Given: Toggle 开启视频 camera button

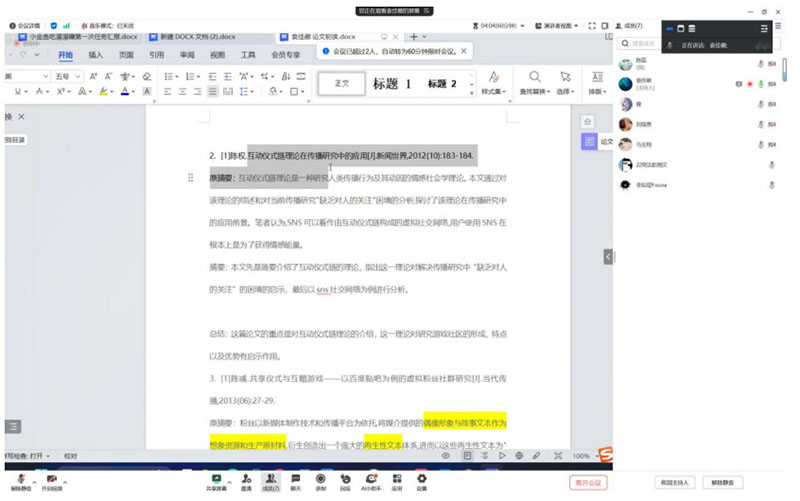Looking at the screenshot, I should [x=51, y=481].
